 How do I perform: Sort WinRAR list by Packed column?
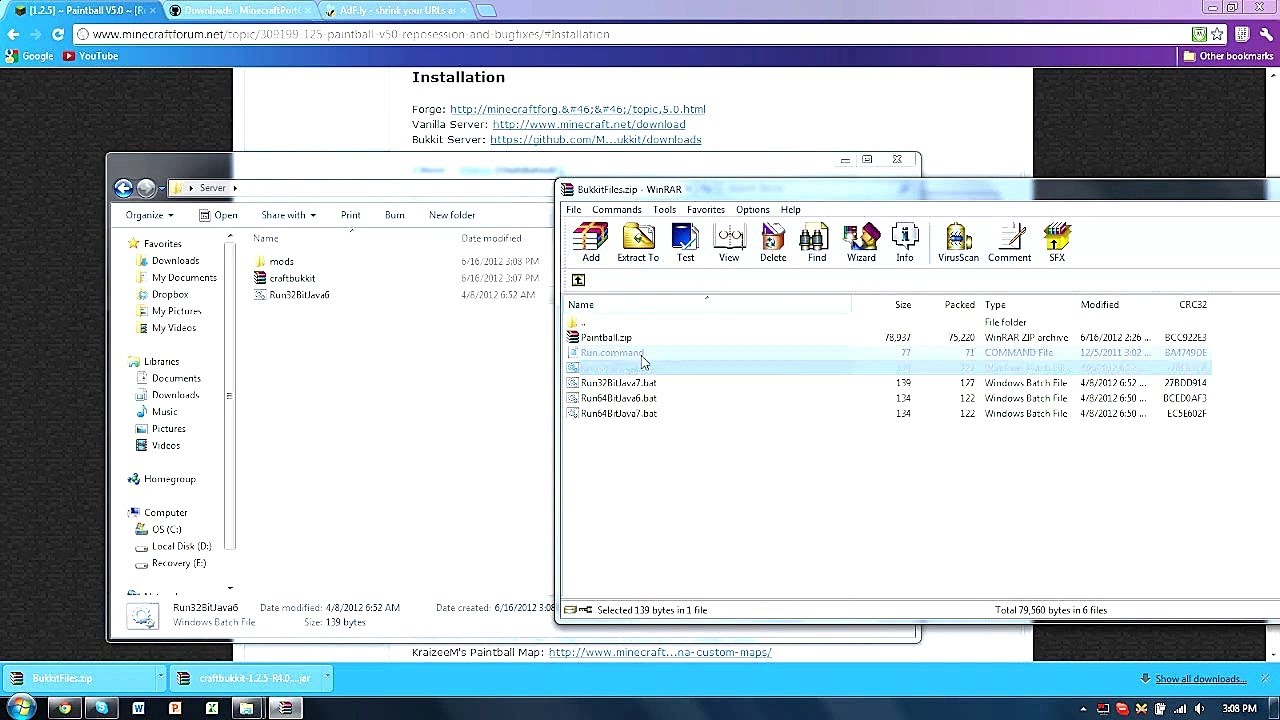tap(959, 305)
